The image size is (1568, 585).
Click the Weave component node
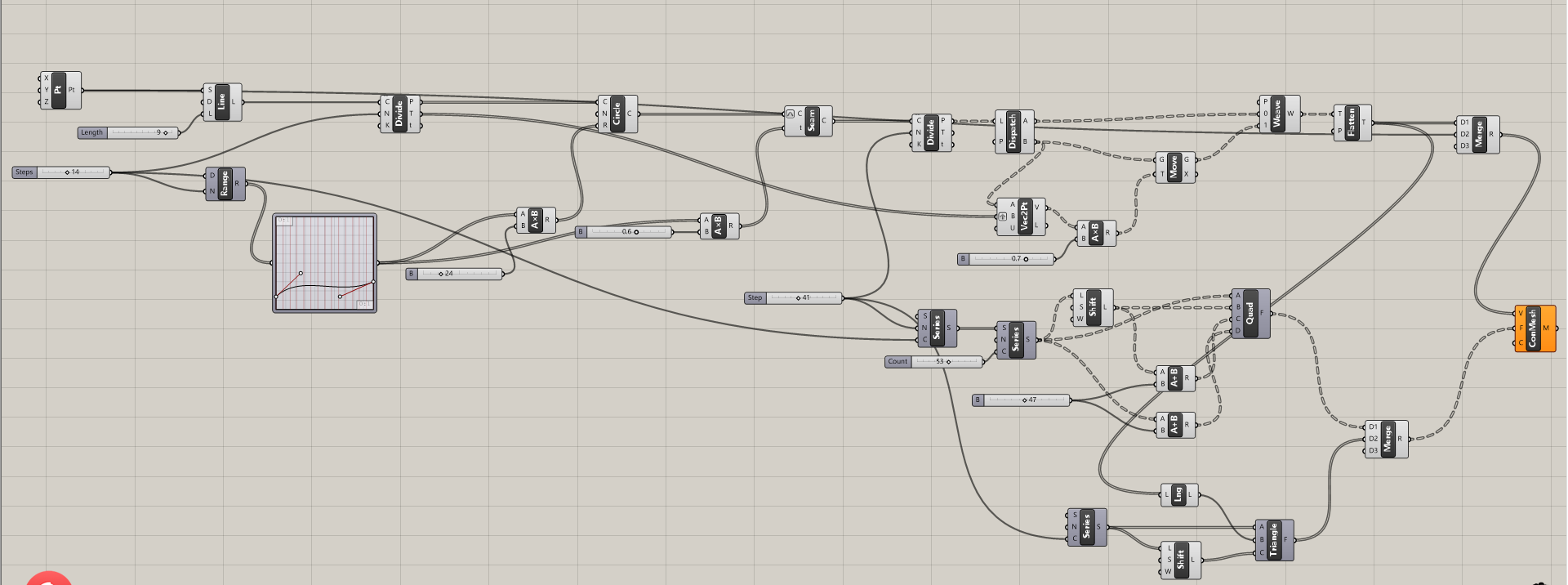pyautogui.click(x=1277, y=114)
